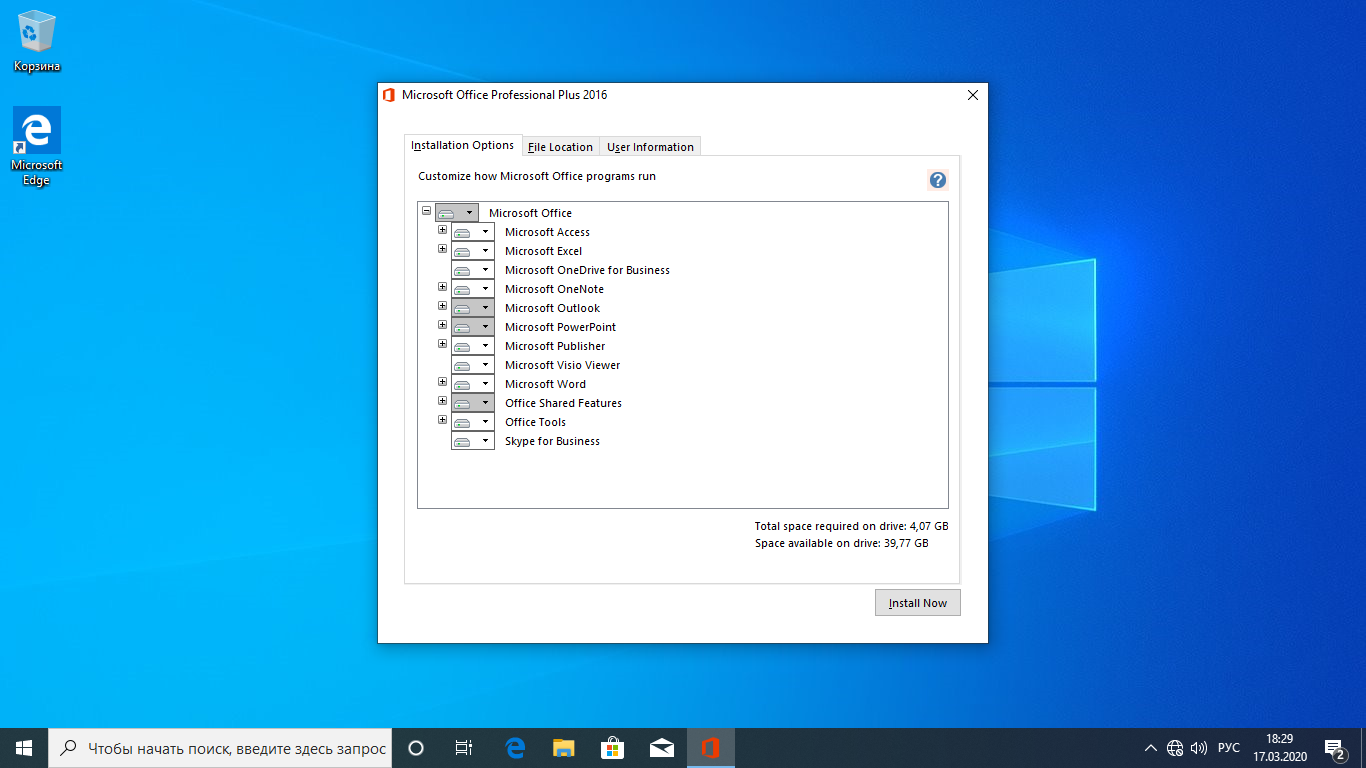Open Microsoft Edge desktop shortcut
Image resolution: width=1366 pixels, height=768 pixels.
pos(37,147)
